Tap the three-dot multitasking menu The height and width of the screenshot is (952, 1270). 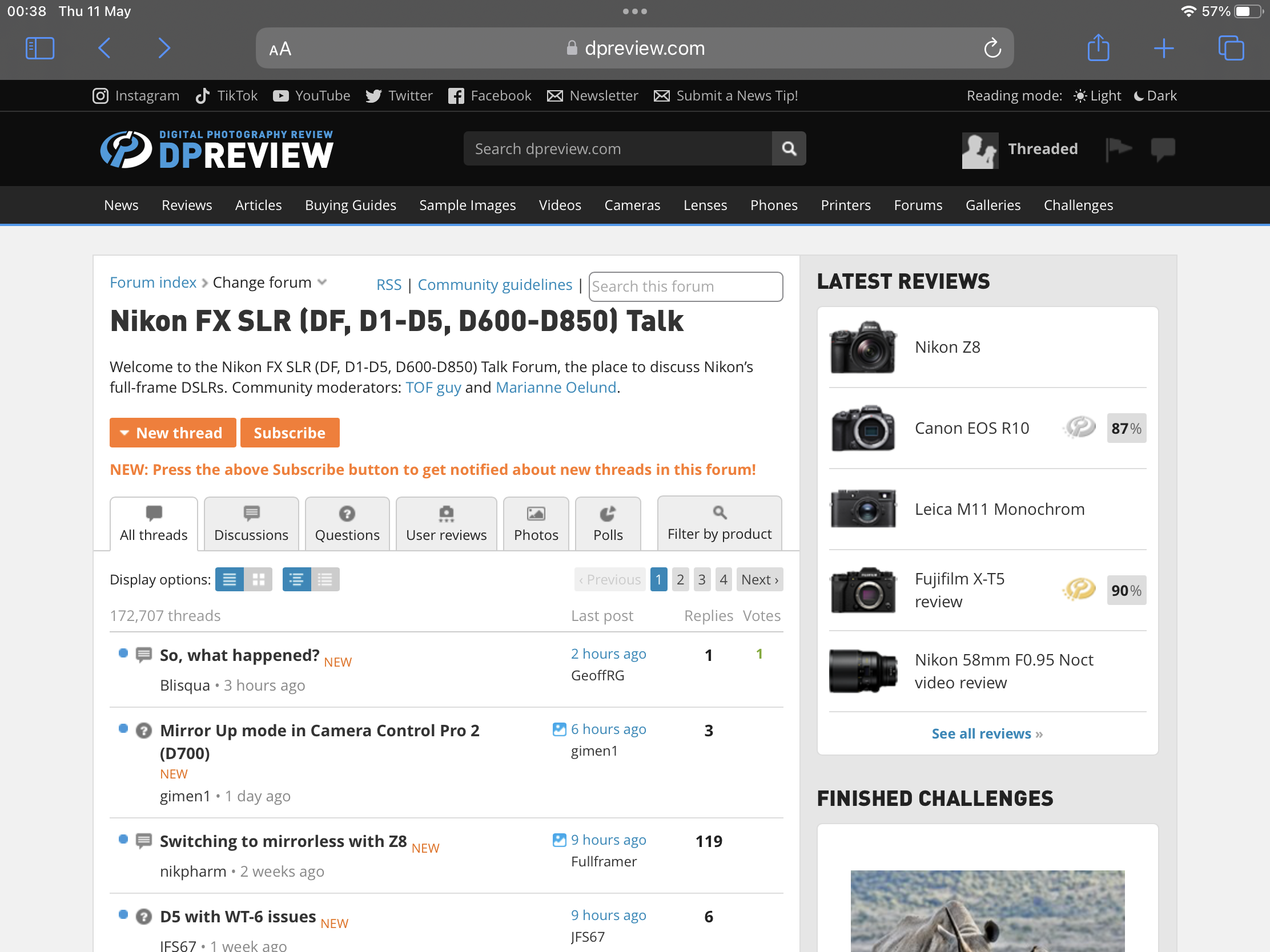click(x=635, y=11)
